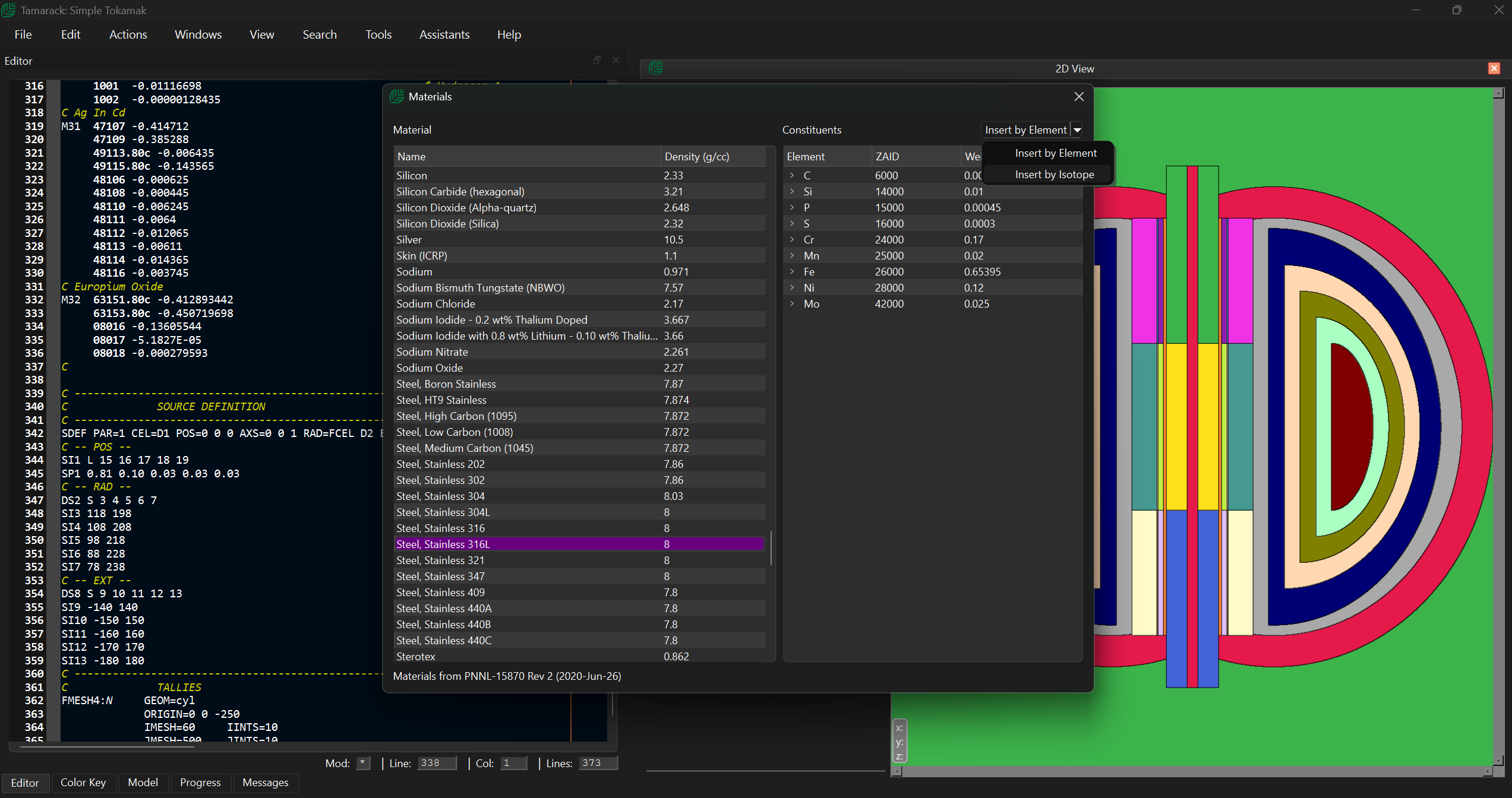Click the 2D View scroll-up arrow
This screenshot has width=1512, height=798.
click(1498, 93)
